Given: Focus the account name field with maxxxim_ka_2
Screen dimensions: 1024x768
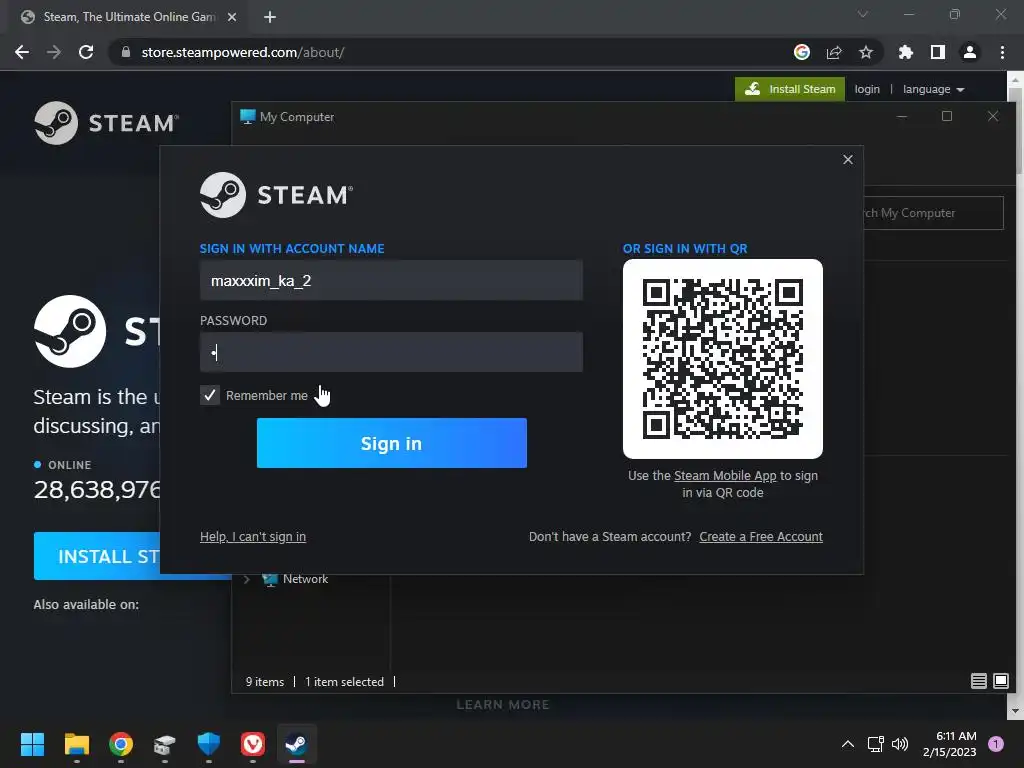Looking at the screenshot, I should 391,280.
